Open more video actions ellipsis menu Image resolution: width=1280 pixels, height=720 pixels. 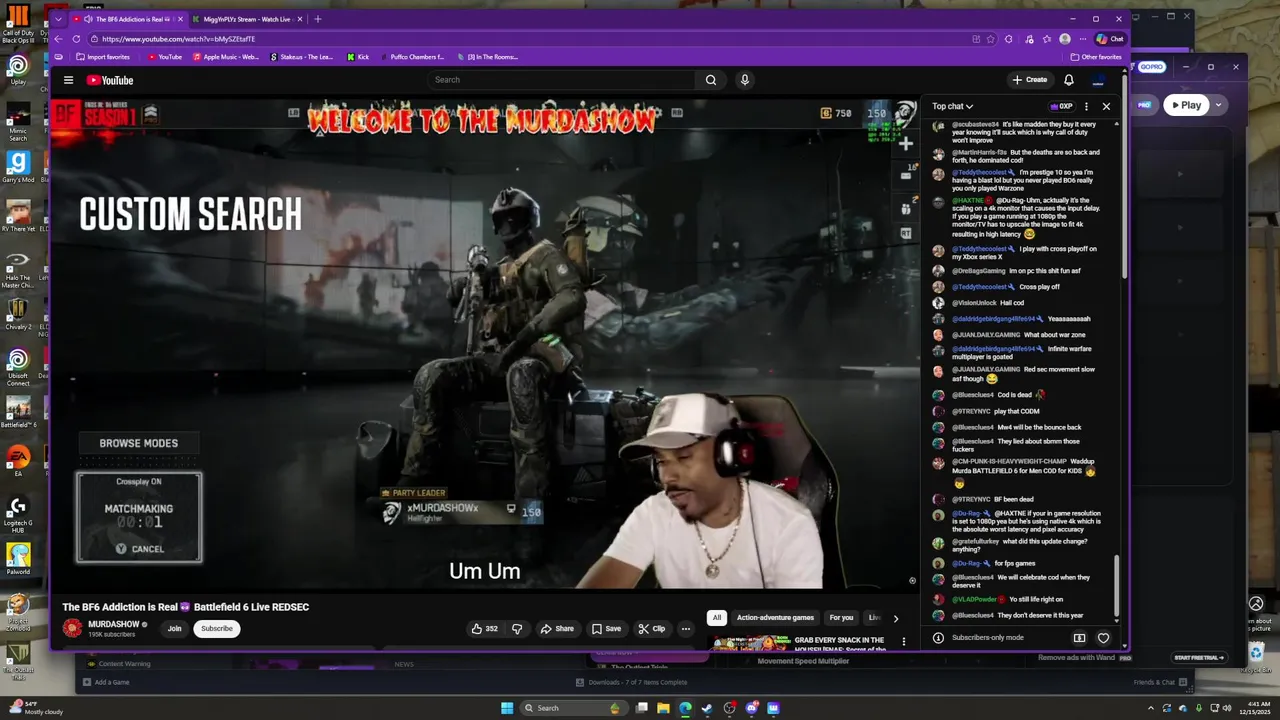click(686, 629)
